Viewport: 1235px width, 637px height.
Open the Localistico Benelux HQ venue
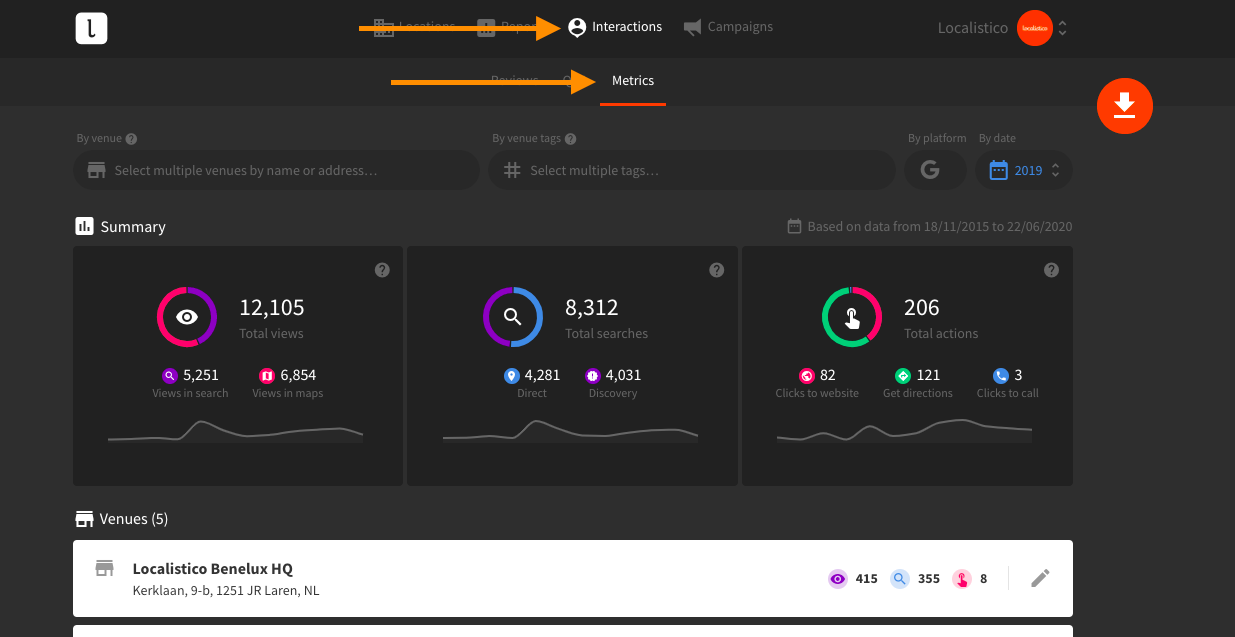pos(573,578)
